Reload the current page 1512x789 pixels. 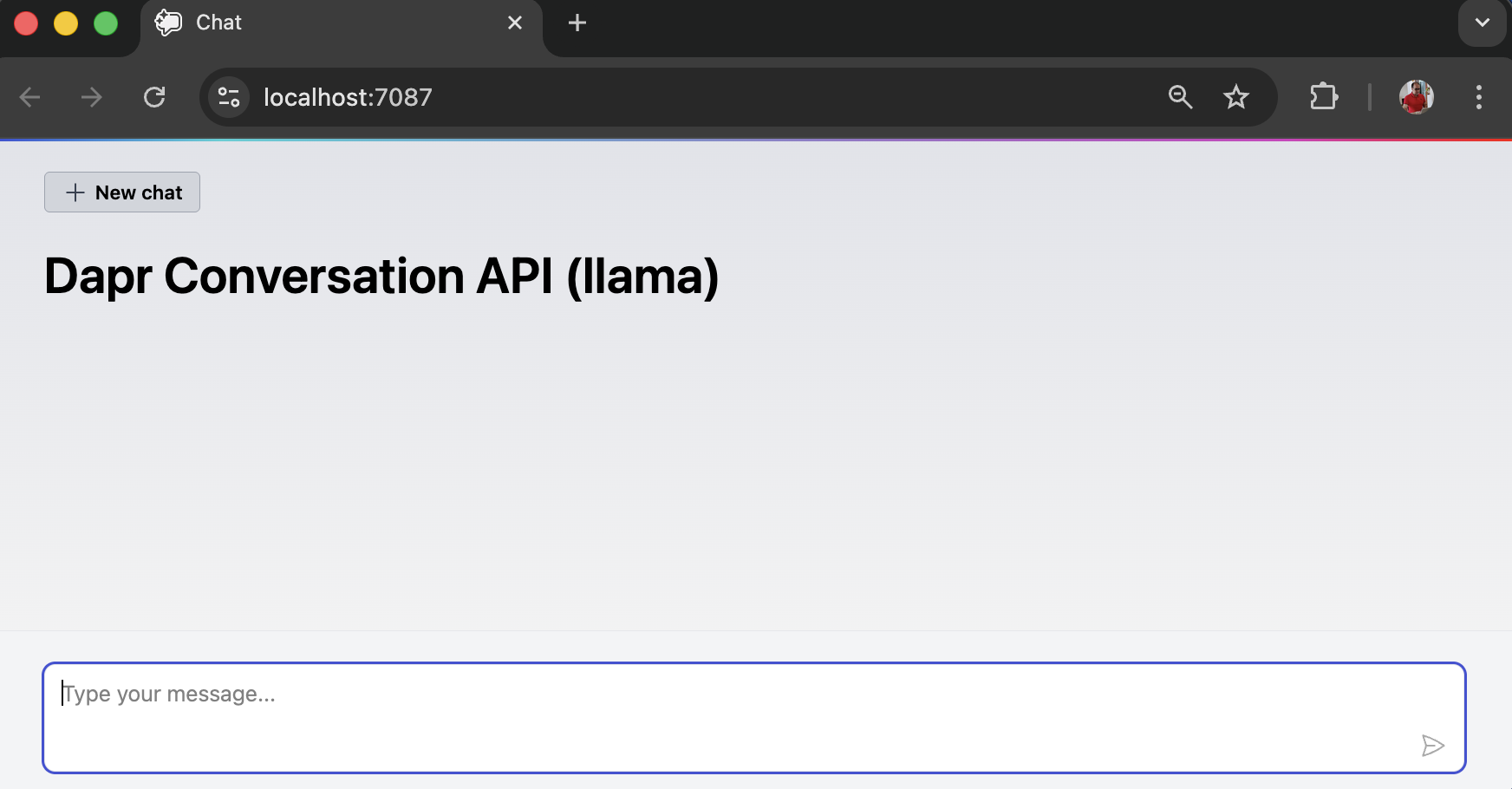tap(154, 97)
